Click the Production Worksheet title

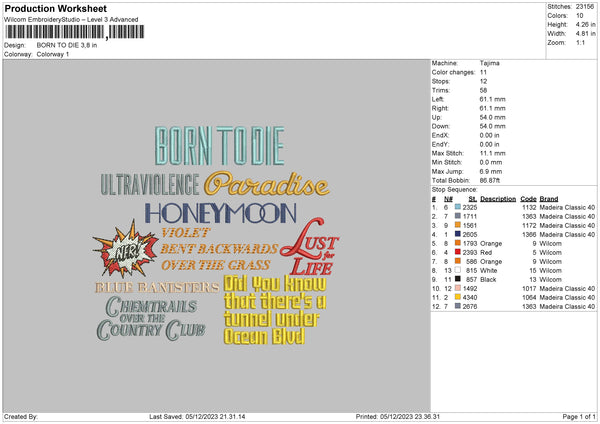55,8
